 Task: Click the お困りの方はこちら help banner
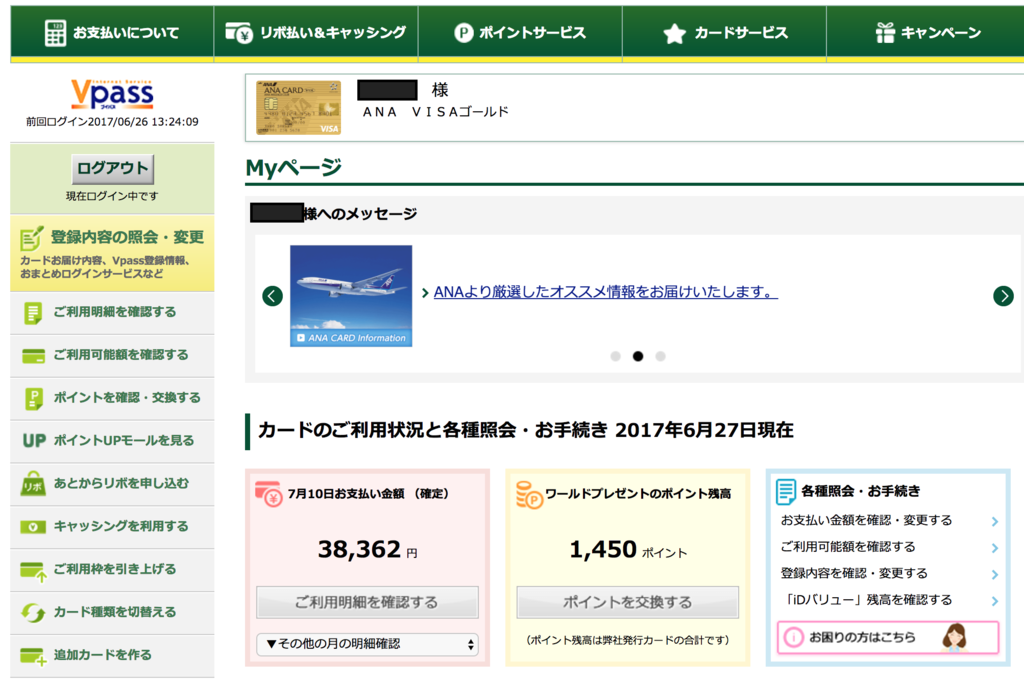pyautogui.click(x=888, y=637)
